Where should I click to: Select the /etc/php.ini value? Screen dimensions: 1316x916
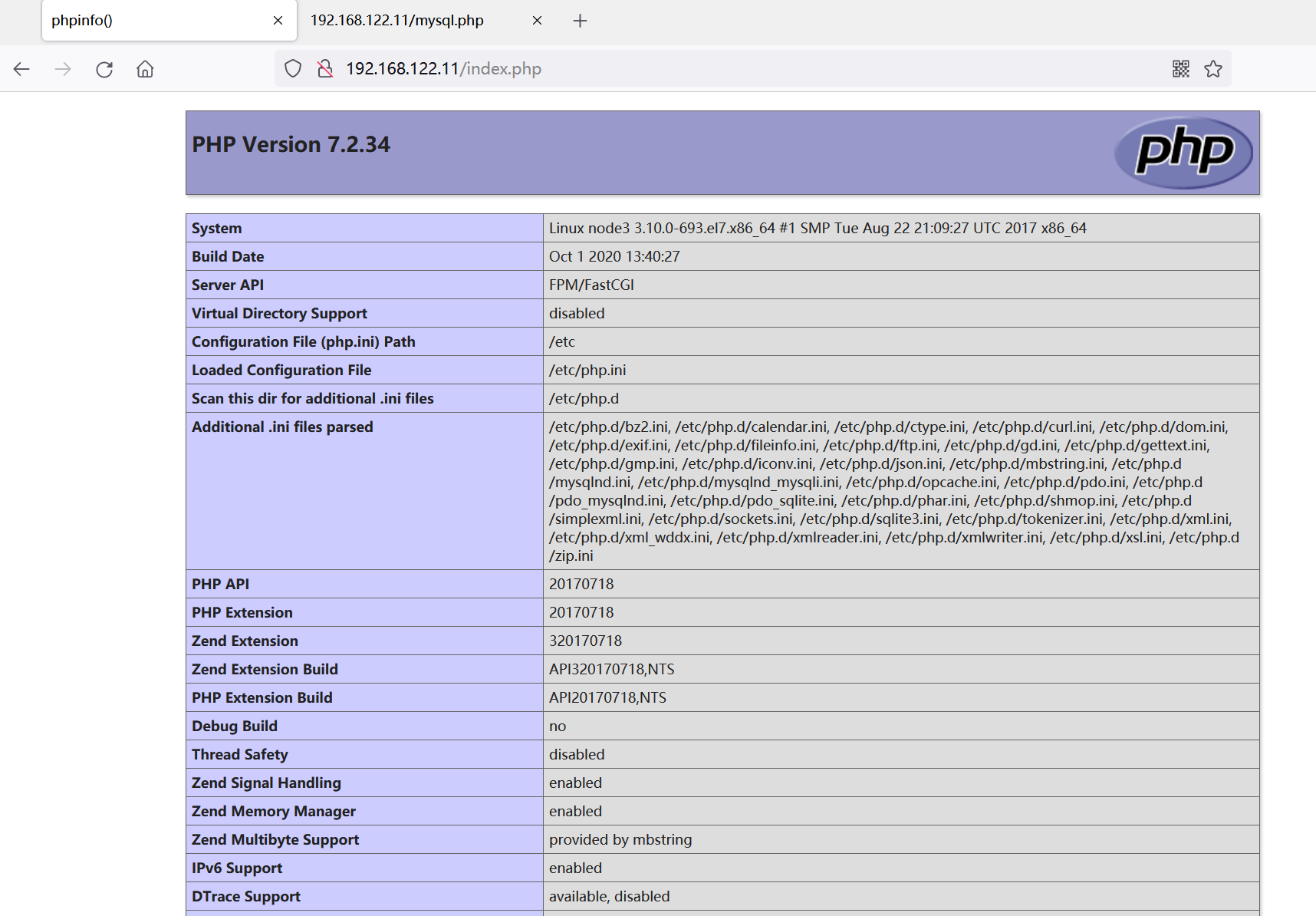(x=587, y=370)
